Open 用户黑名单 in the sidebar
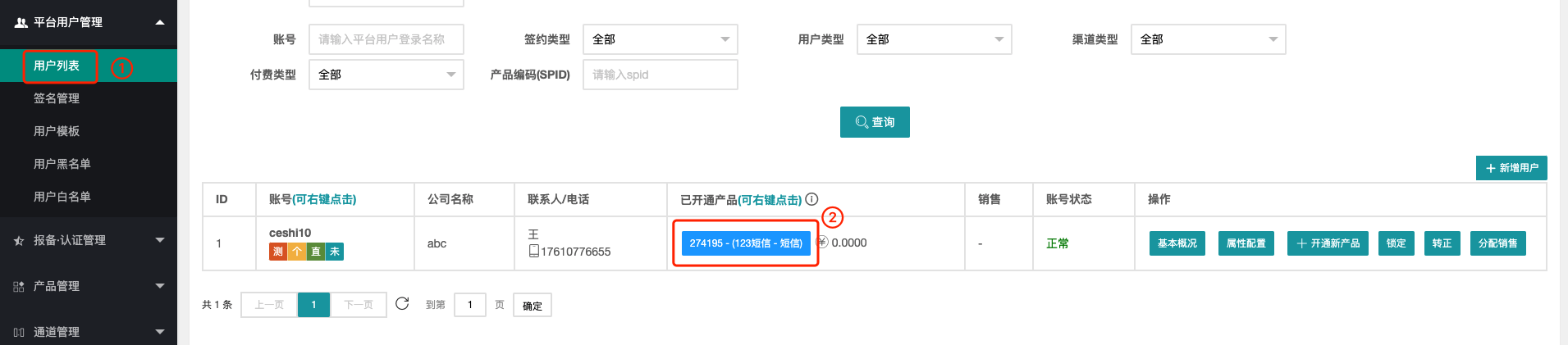The height and width of the screenshot is (345, 1568). [x=62, y=164]
